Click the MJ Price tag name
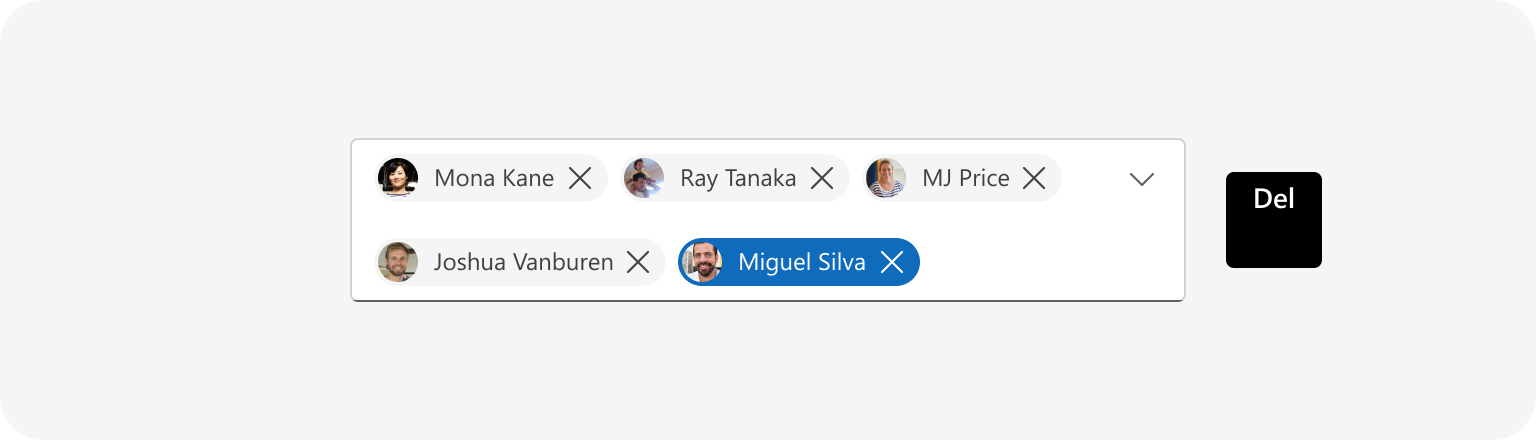This screenshot has width=1536, height=440. [x=966, y=178]
